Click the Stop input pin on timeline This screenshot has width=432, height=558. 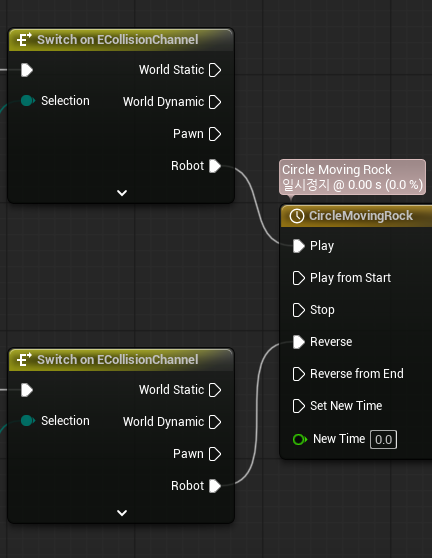[x=299, y=310]
